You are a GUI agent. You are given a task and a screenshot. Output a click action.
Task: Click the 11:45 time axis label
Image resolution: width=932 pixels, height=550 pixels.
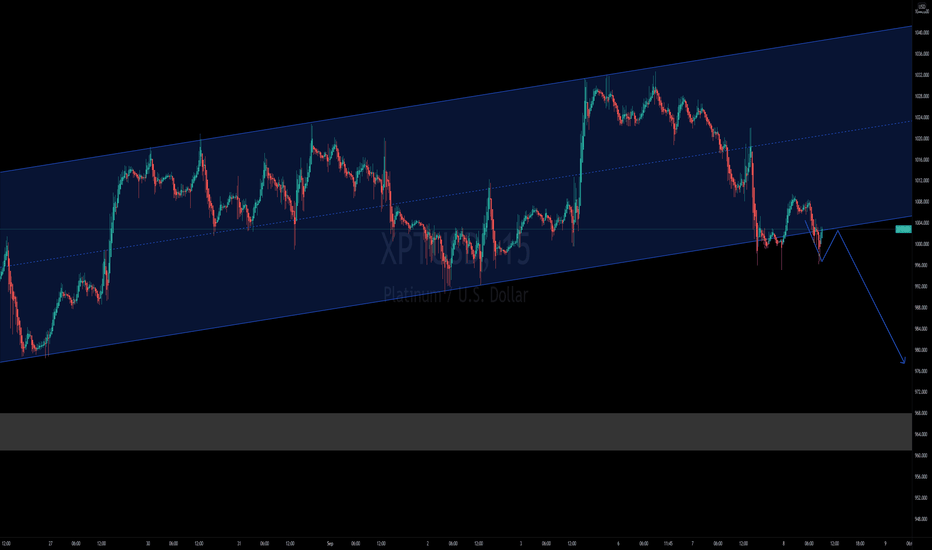coord(668,543)
